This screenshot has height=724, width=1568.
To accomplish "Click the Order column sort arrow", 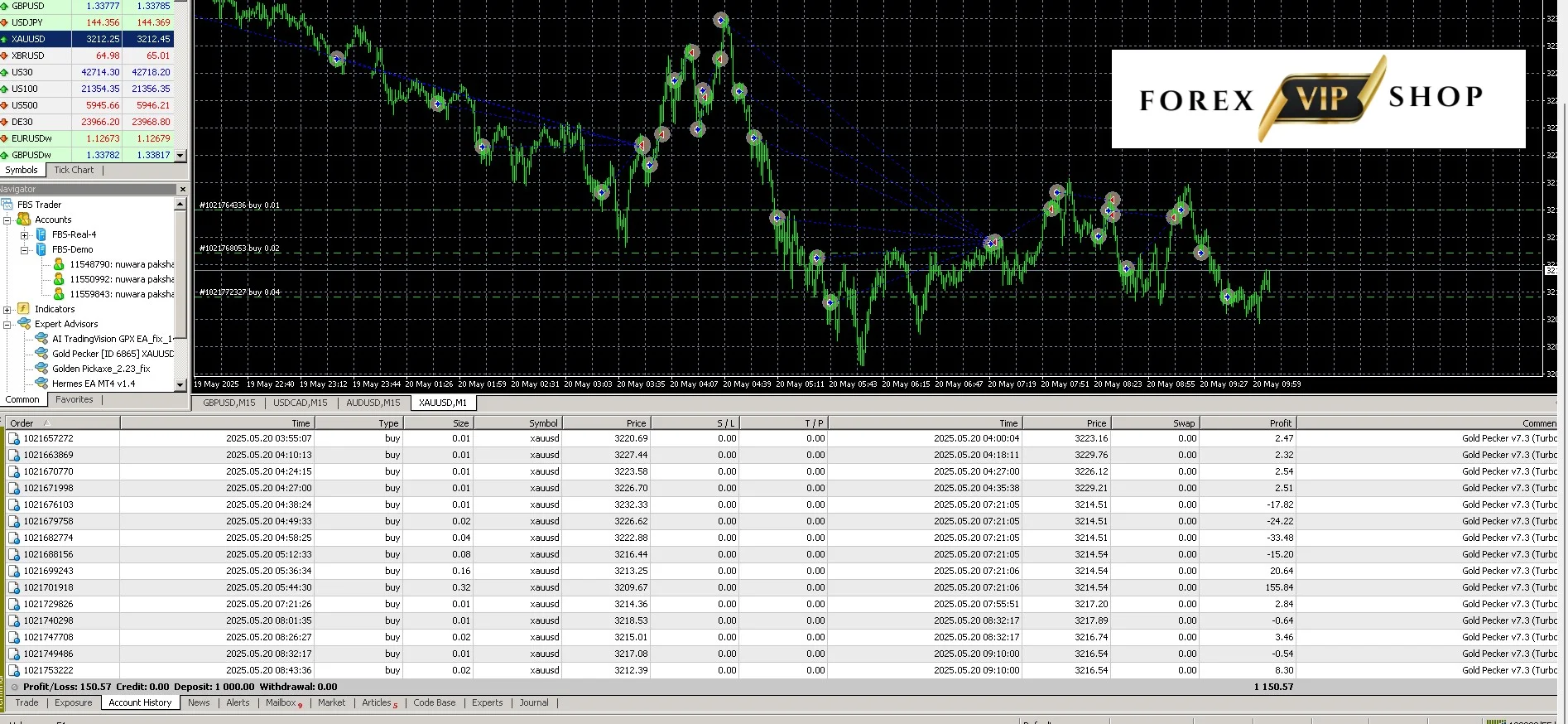I will (x=47, y=423).
